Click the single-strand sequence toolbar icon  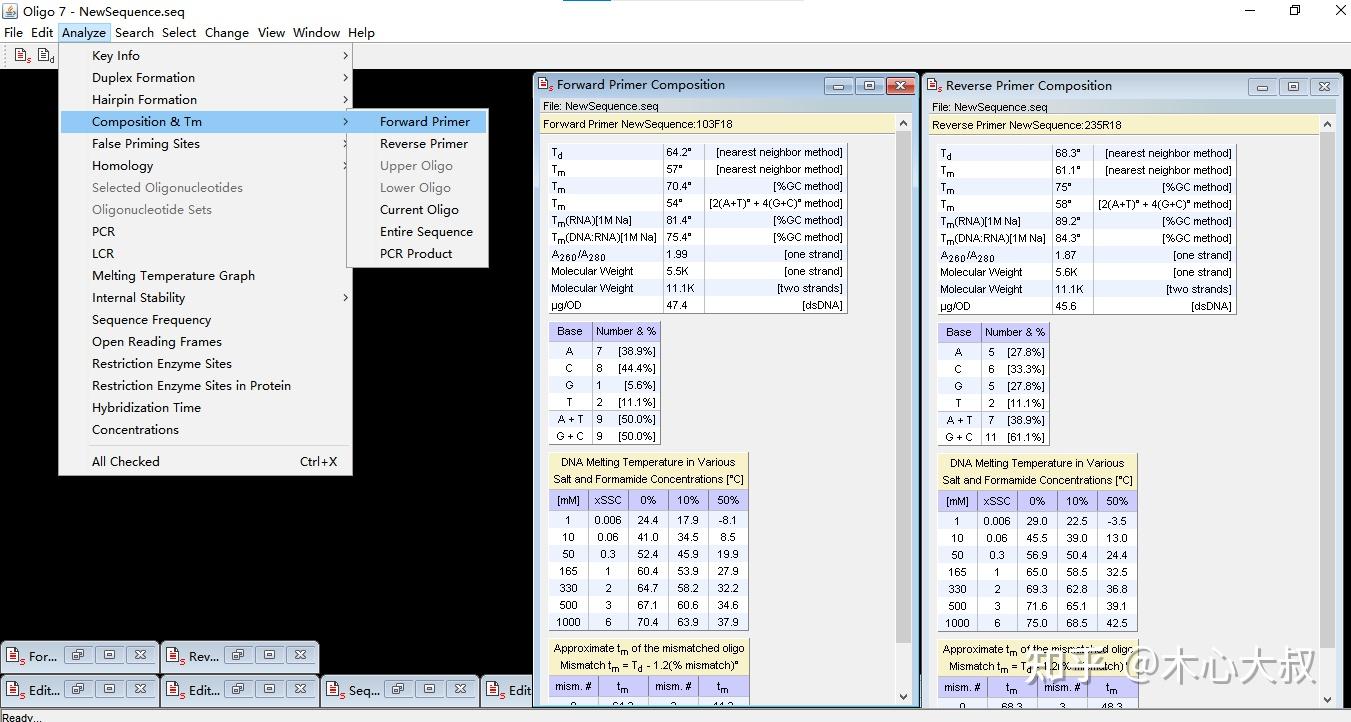(x=22, y=56)
